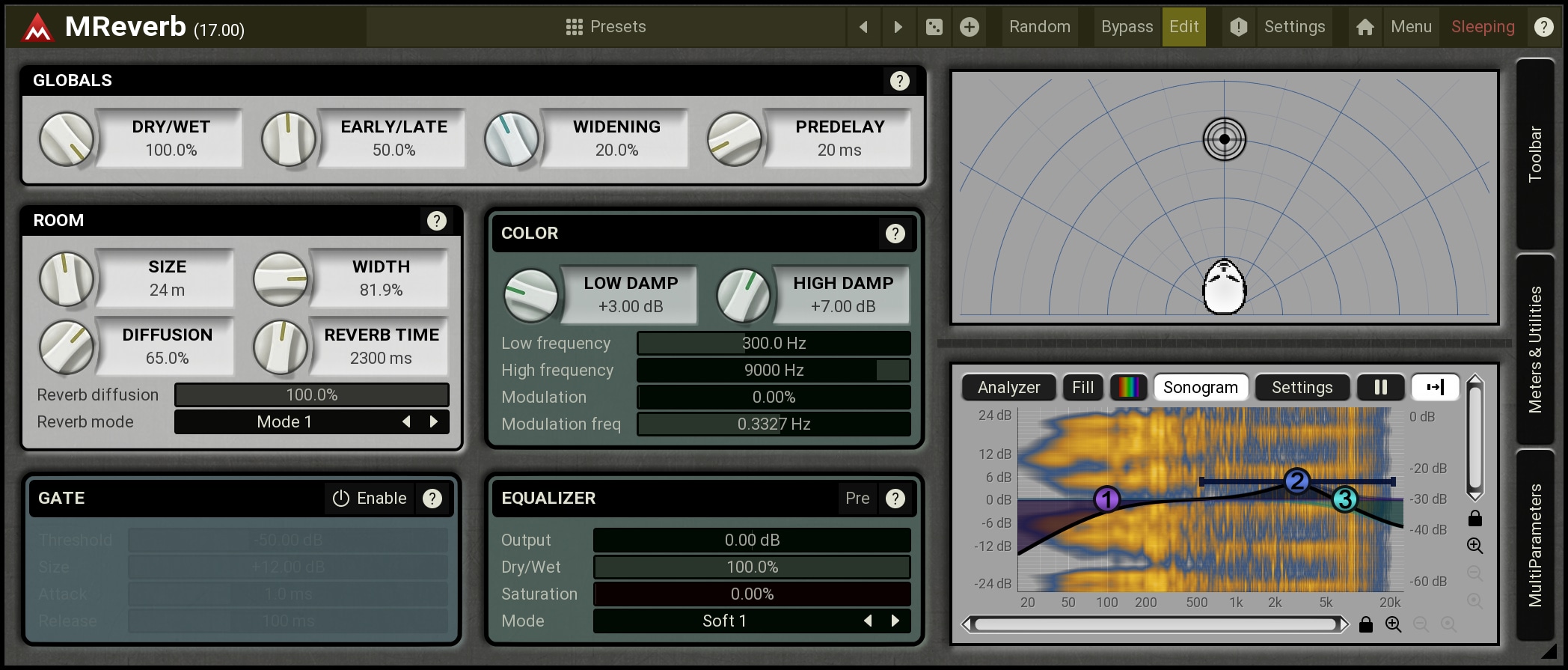Click the home icon in top bar

[x=1365, y=27]
